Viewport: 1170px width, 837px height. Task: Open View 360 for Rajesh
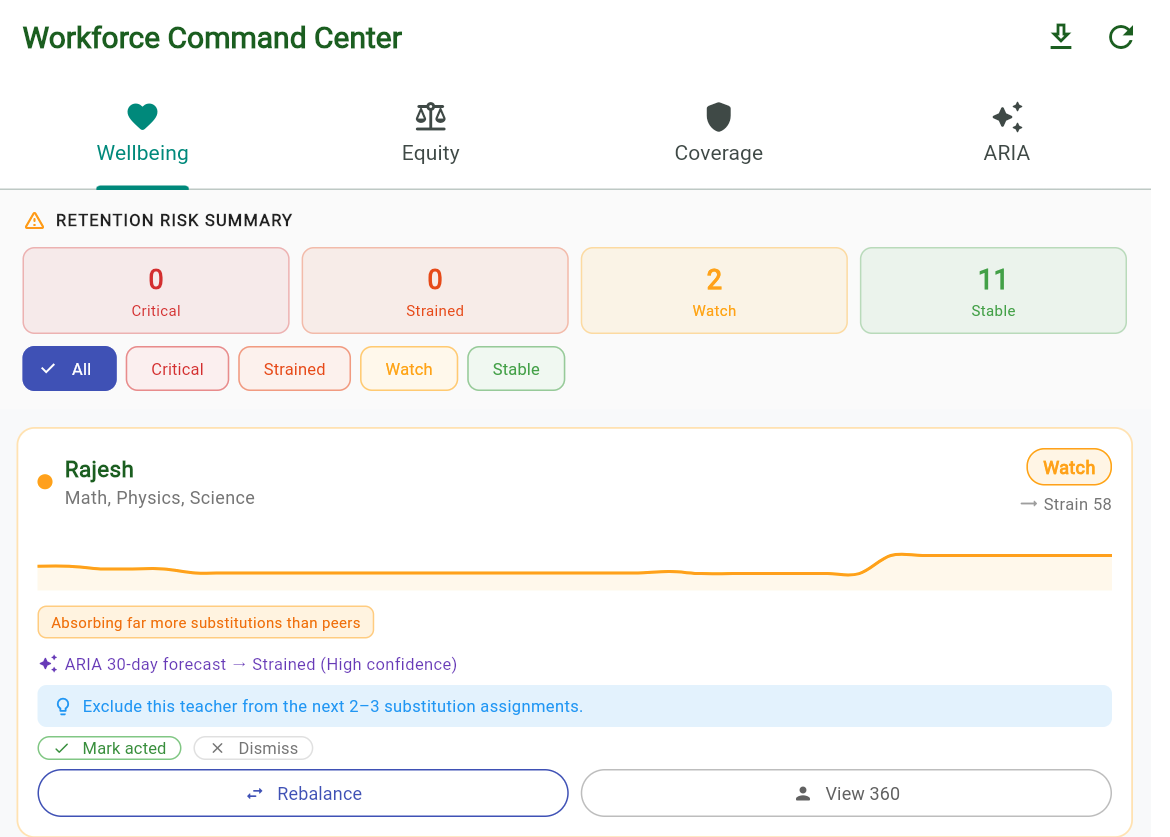point(846,793)
